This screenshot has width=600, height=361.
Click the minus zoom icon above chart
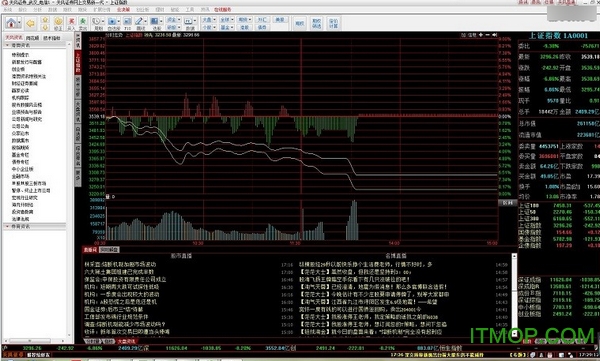[x=488, y=35]
